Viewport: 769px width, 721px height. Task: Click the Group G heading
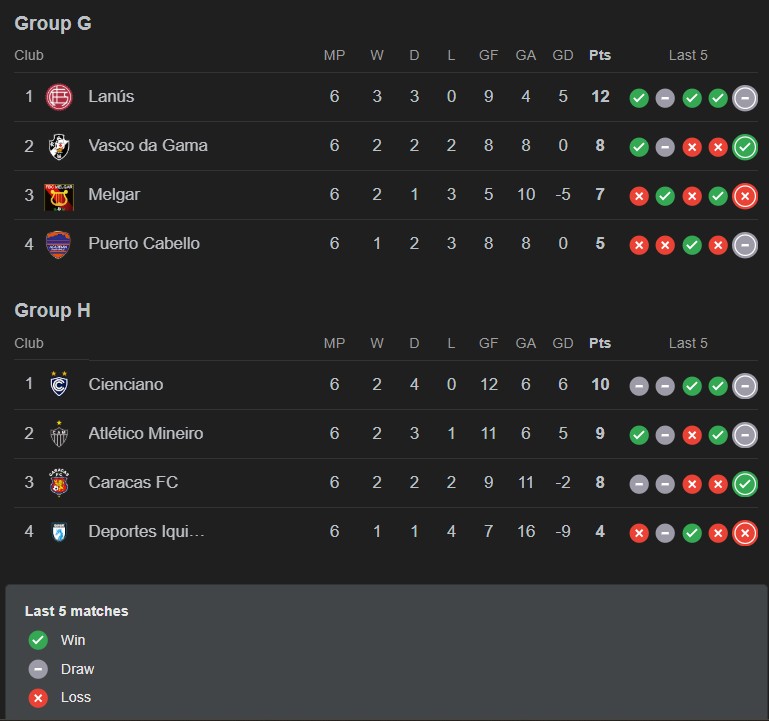pyautogui.click(x=53, y=24)
